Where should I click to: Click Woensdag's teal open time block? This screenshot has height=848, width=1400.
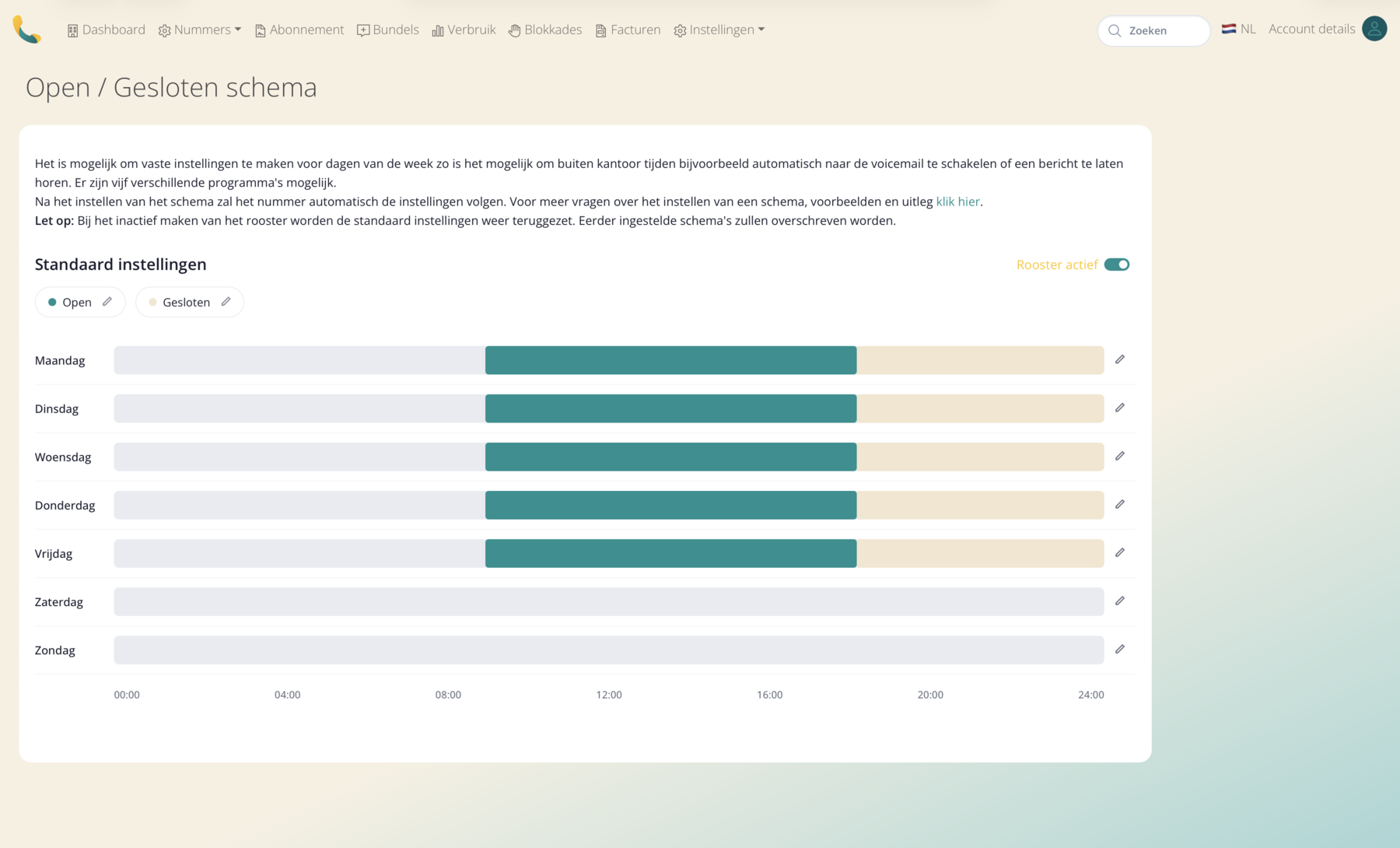[x=671, y=457]
